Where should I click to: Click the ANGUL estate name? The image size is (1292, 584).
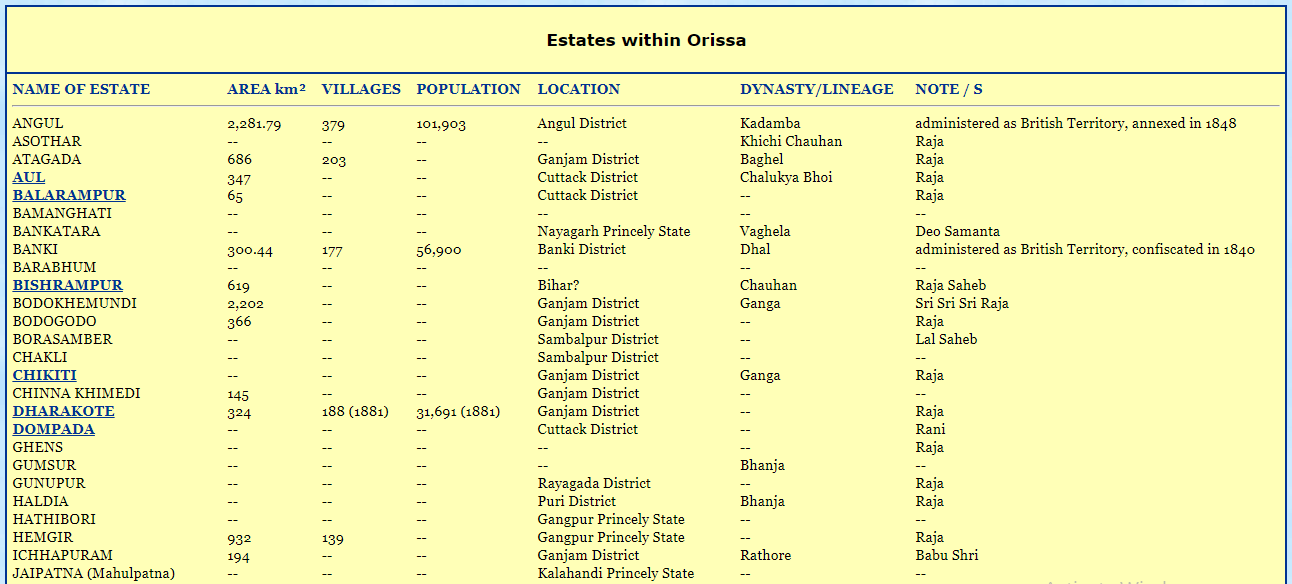[x=38, y=124]
